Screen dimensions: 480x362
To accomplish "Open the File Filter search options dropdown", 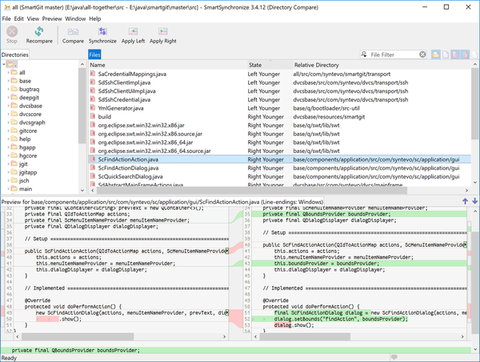I will (364, 54).
